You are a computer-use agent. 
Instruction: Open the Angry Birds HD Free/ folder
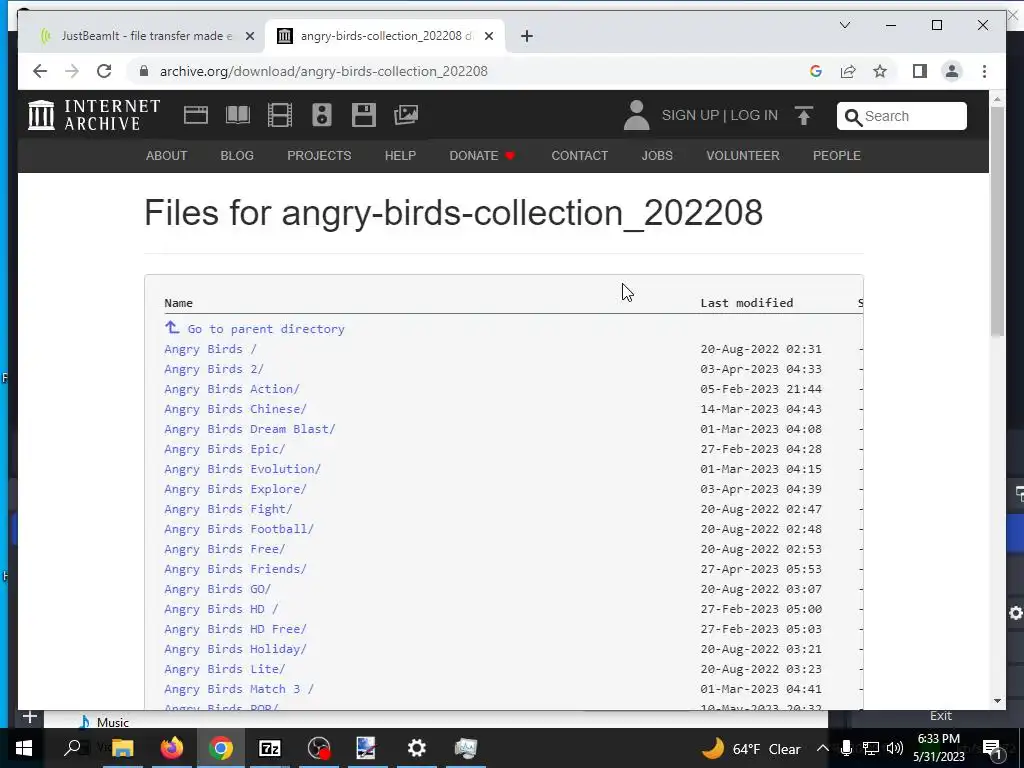[235, 629]
